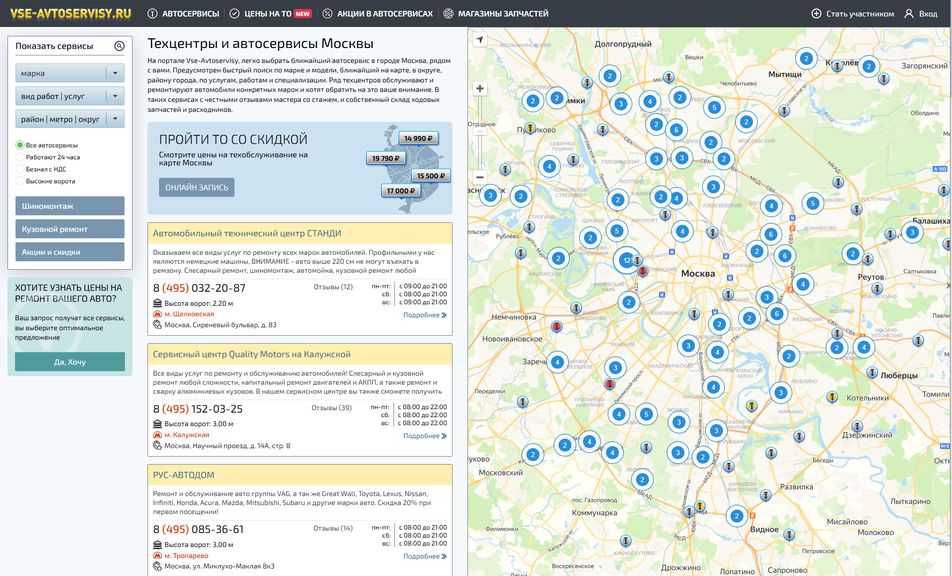
Task: Open the map cluster marked 12
Action: tap(626, 260)
